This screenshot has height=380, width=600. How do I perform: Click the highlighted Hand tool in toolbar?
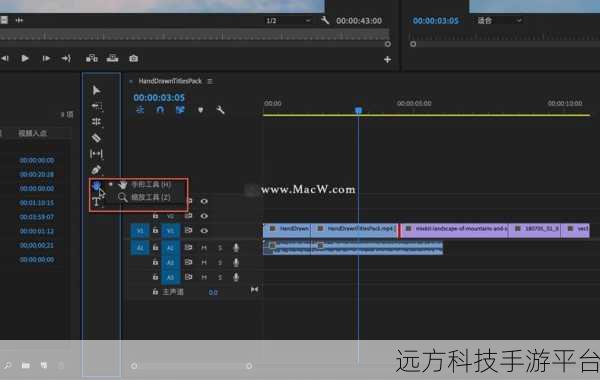point(96,186)
